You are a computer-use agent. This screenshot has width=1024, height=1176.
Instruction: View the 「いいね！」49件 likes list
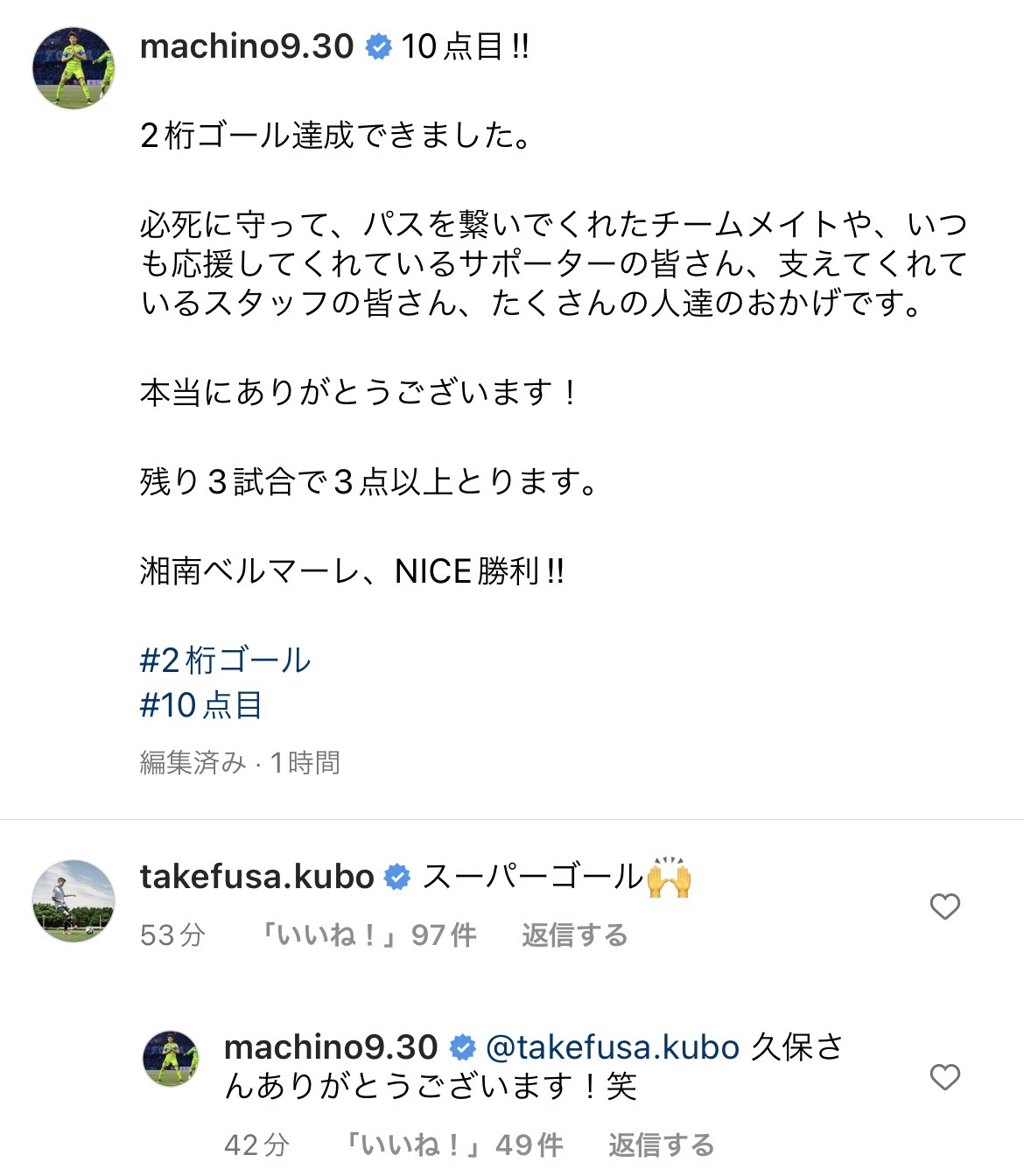click(452, 1144)
